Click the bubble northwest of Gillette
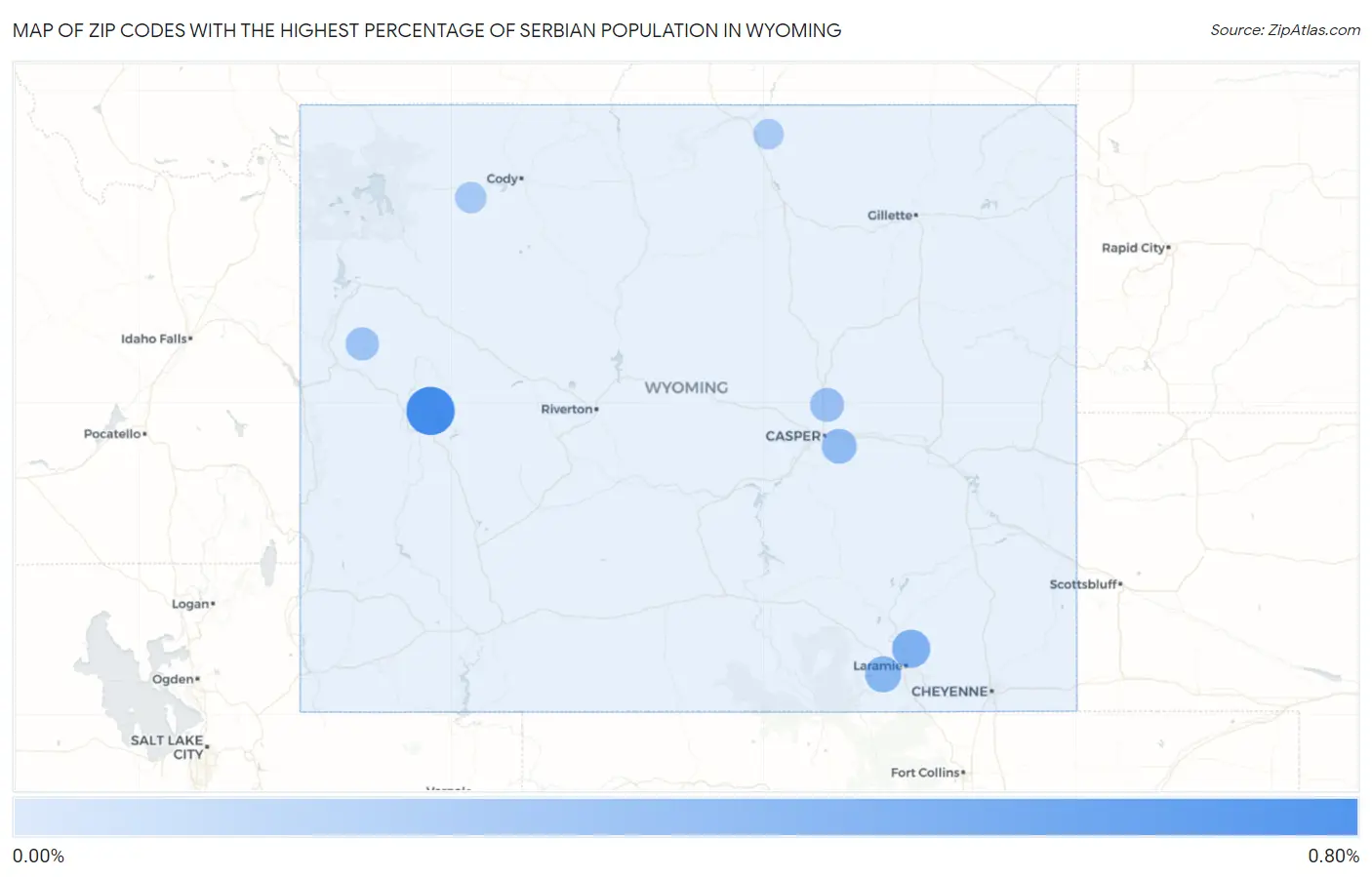The width and height of the screenshot is (1372, 877). (x=769, y=134)
